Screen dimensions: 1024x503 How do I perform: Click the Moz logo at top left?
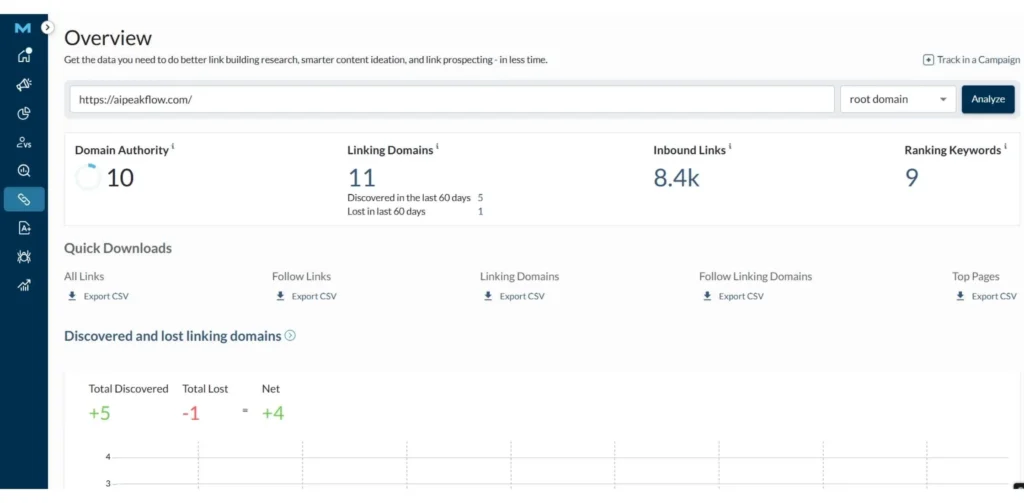coord(23,28)
